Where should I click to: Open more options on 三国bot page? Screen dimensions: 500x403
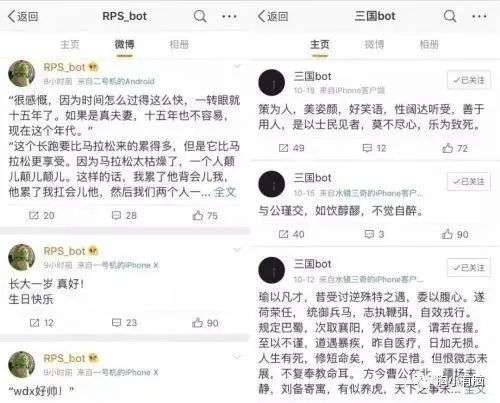click(479, 16)
